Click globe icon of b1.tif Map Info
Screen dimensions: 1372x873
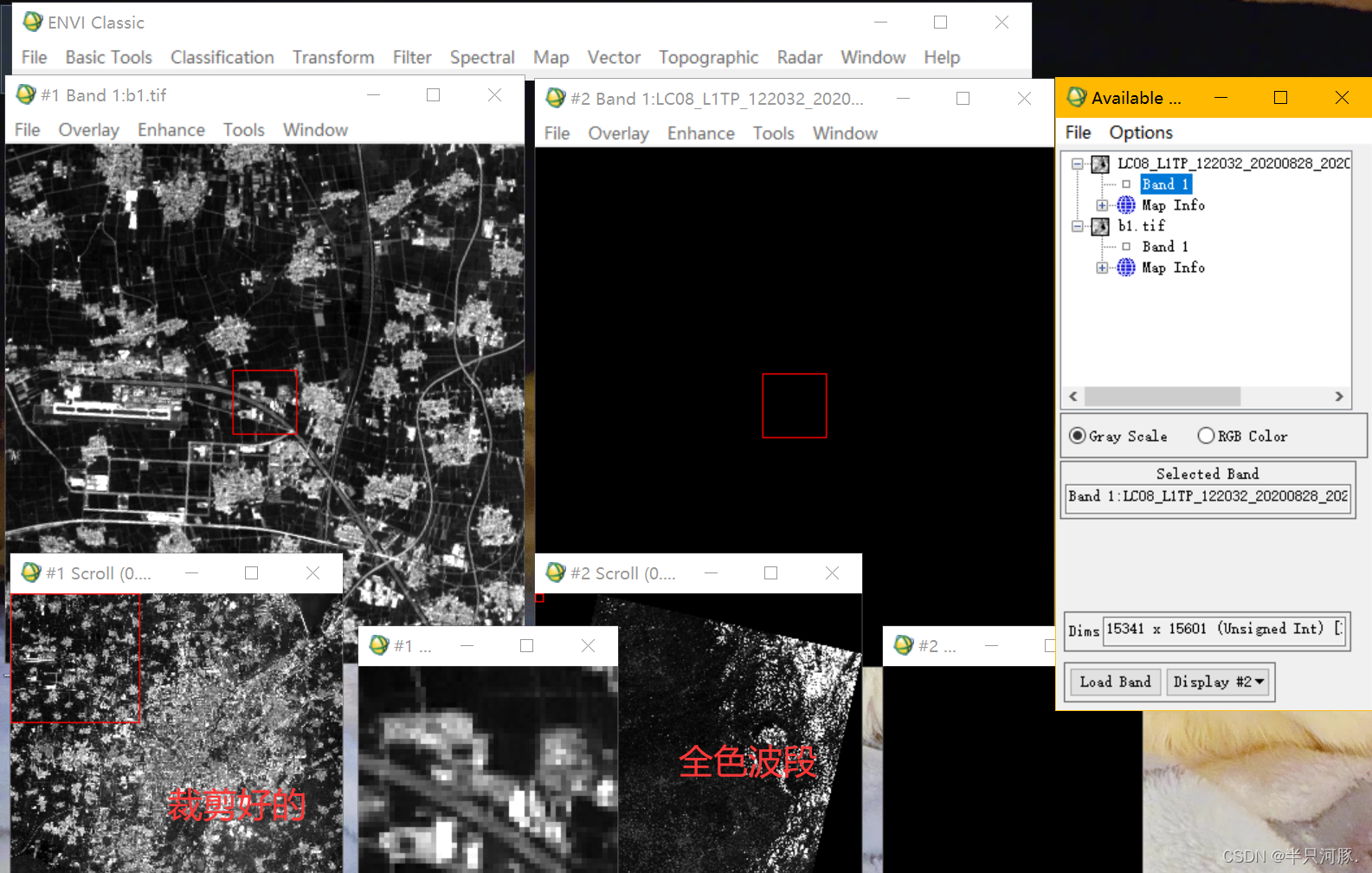(1125, 268)
